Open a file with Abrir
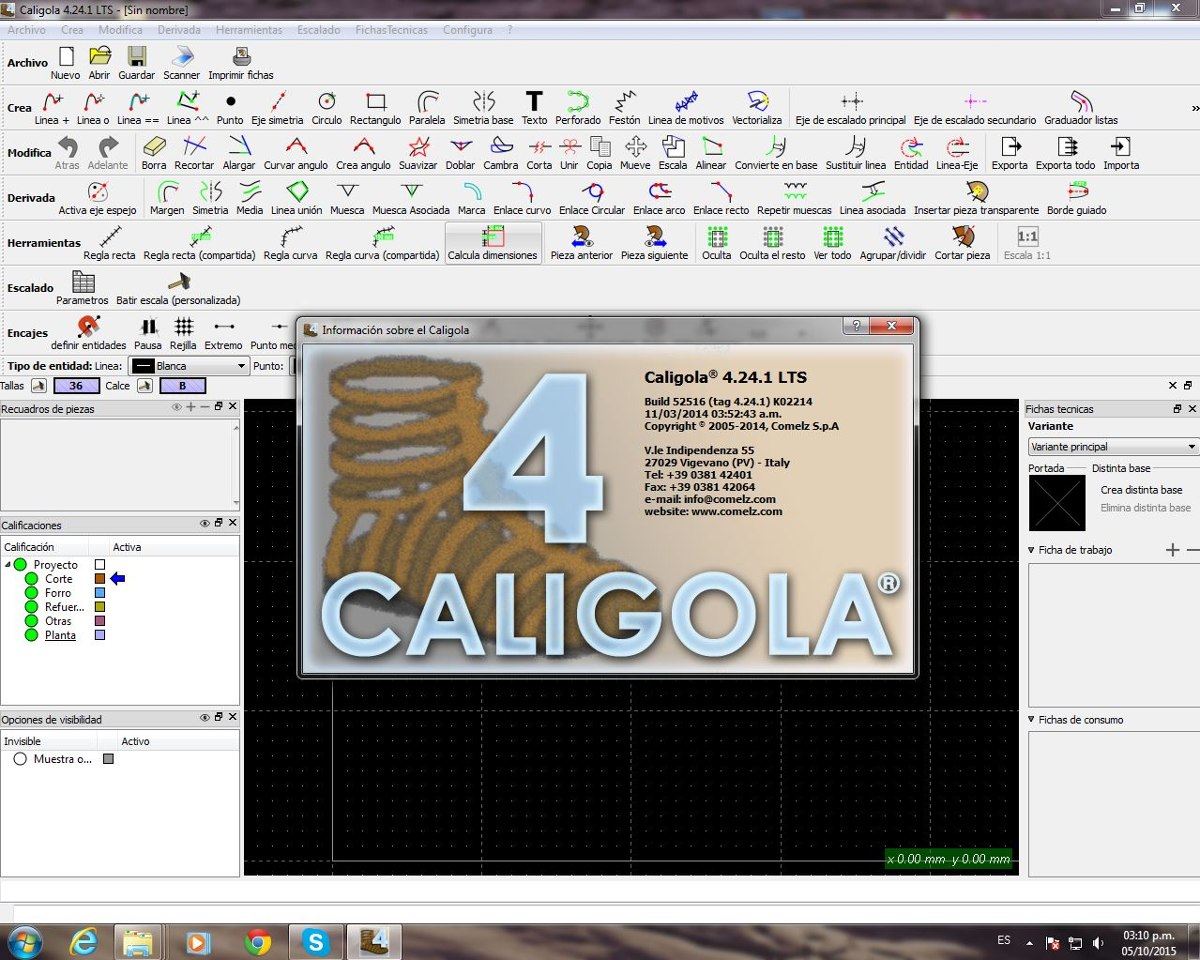 (x=99, y=56)
